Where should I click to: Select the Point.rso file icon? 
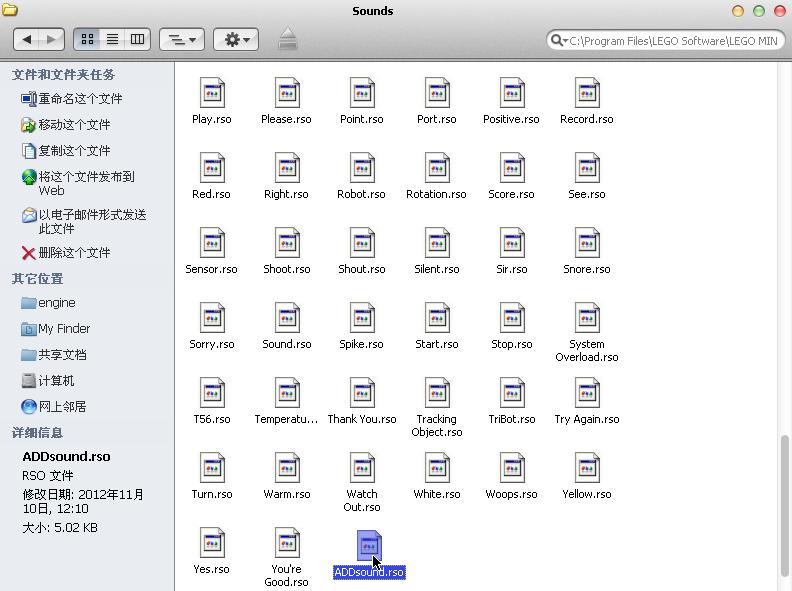click(362, 93)
